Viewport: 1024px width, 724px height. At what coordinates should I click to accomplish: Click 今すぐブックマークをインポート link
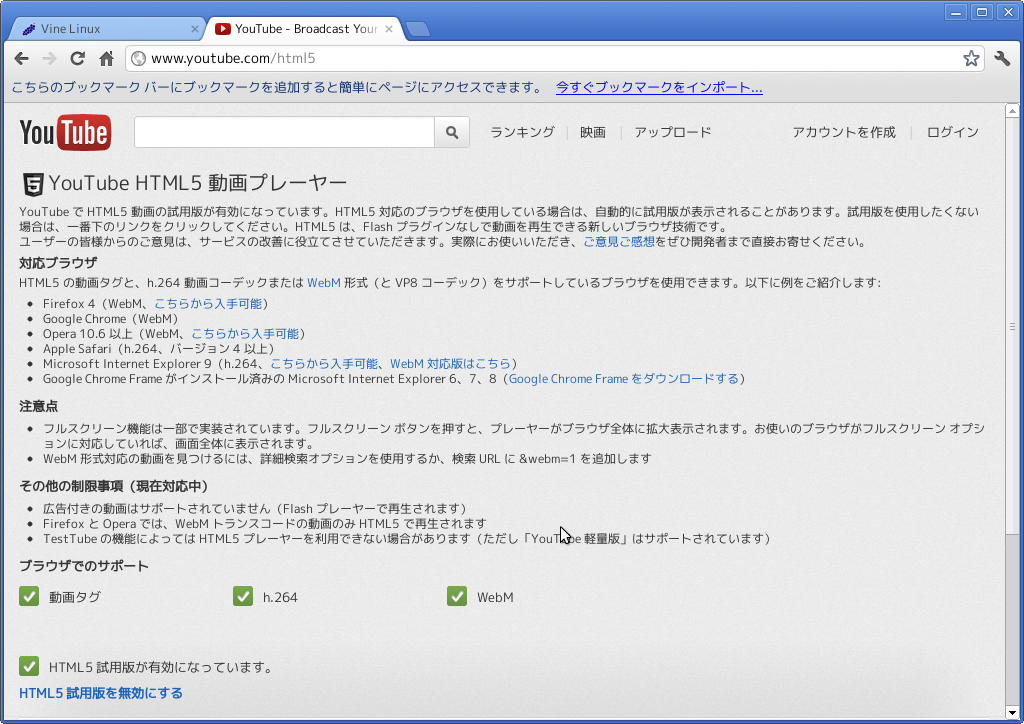(659, 87)
